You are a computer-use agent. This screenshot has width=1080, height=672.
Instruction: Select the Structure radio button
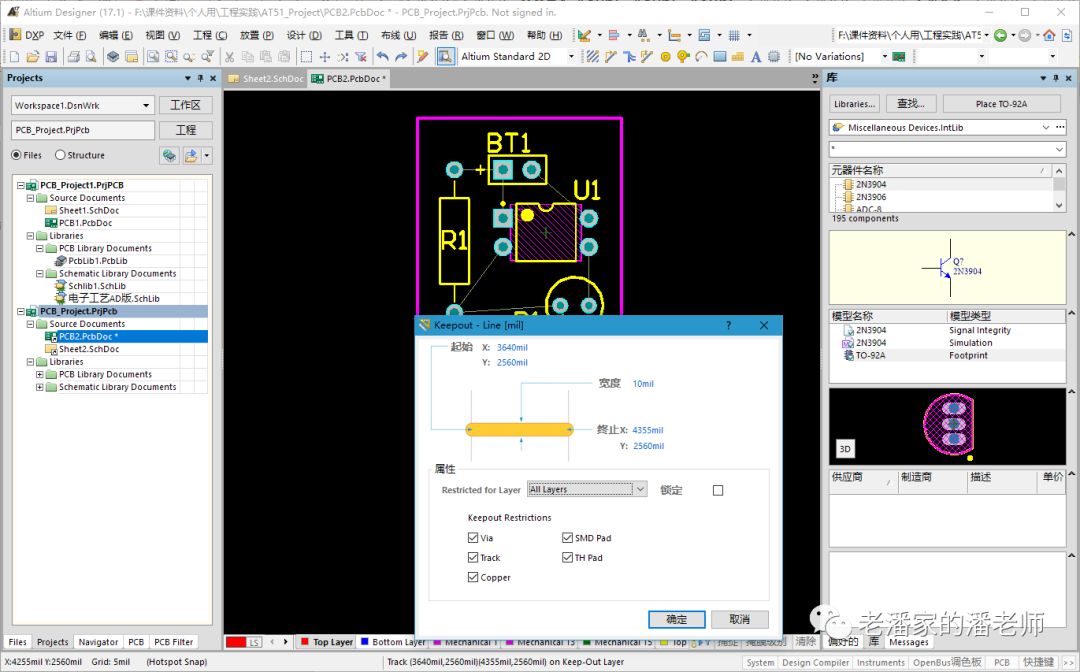point(61,155)
